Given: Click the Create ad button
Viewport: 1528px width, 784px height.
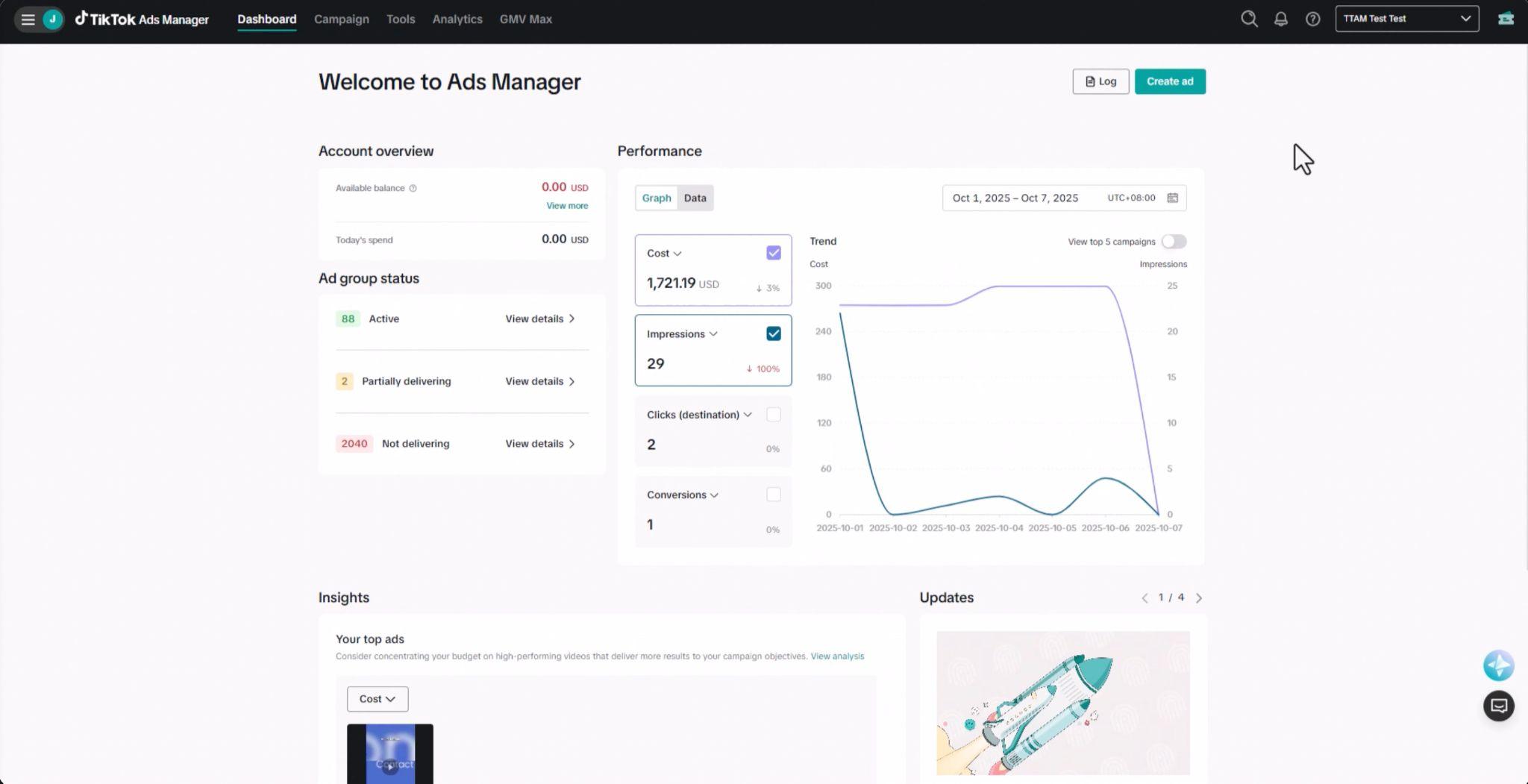Looking at the screenshot, I should (x=1170, y=81).
